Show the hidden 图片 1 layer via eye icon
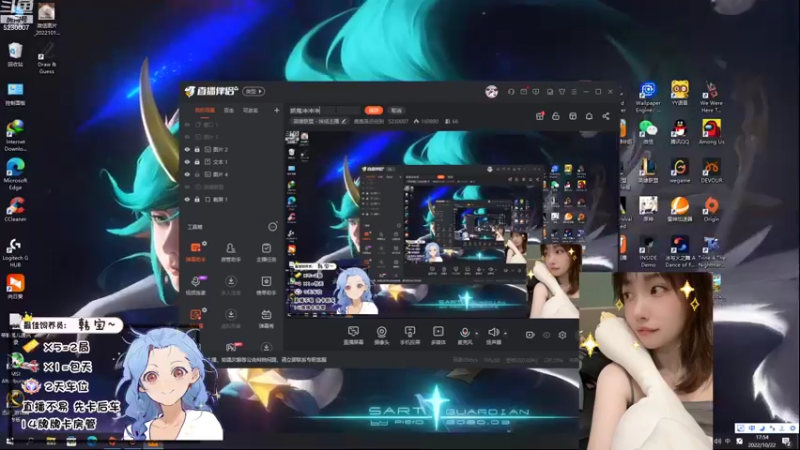The height and width of the screenshot is (450, 800). (x=187, y=137)
